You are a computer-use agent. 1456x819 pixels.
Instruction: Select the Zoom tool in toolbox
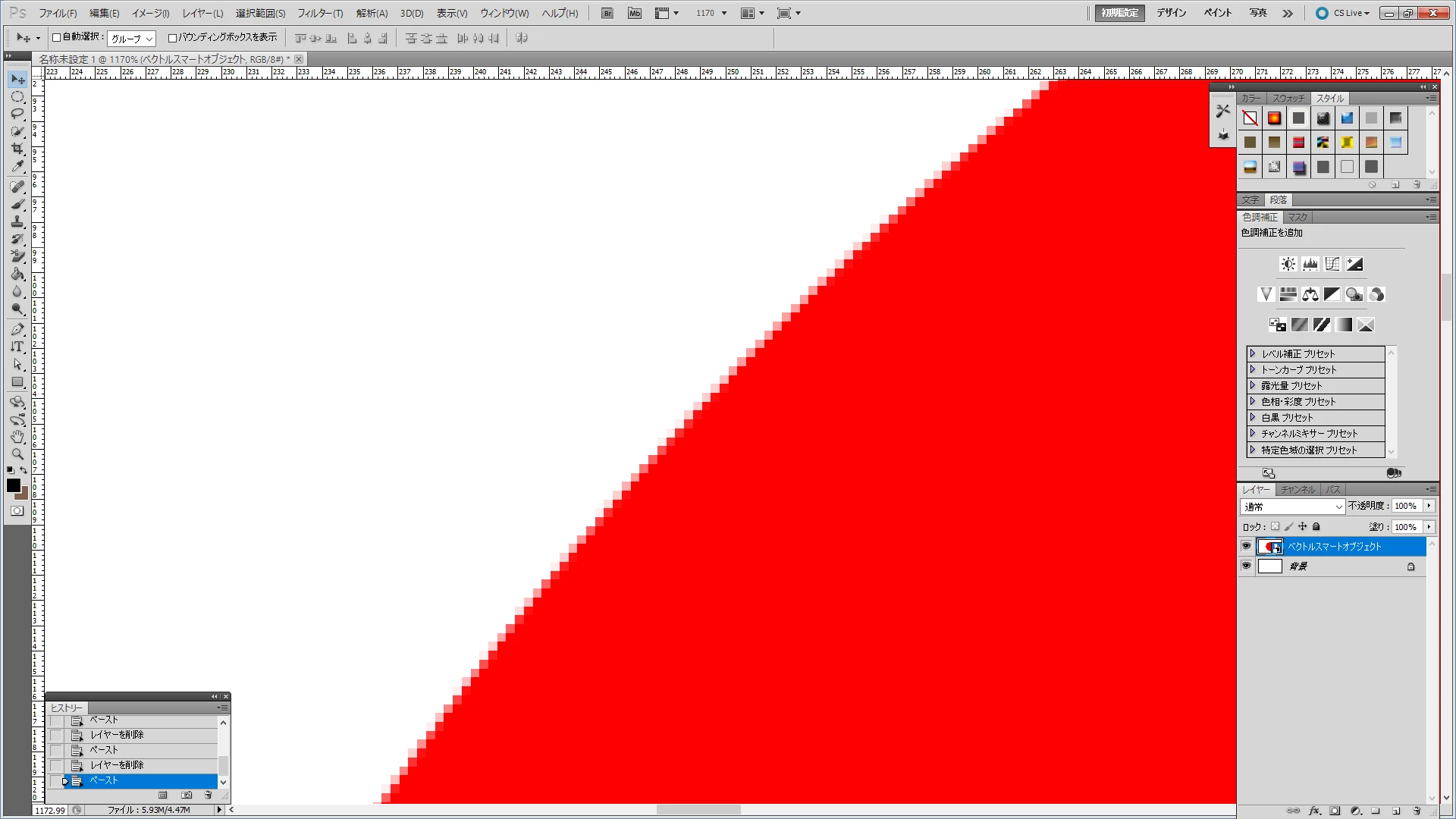(x=17, y=454)
